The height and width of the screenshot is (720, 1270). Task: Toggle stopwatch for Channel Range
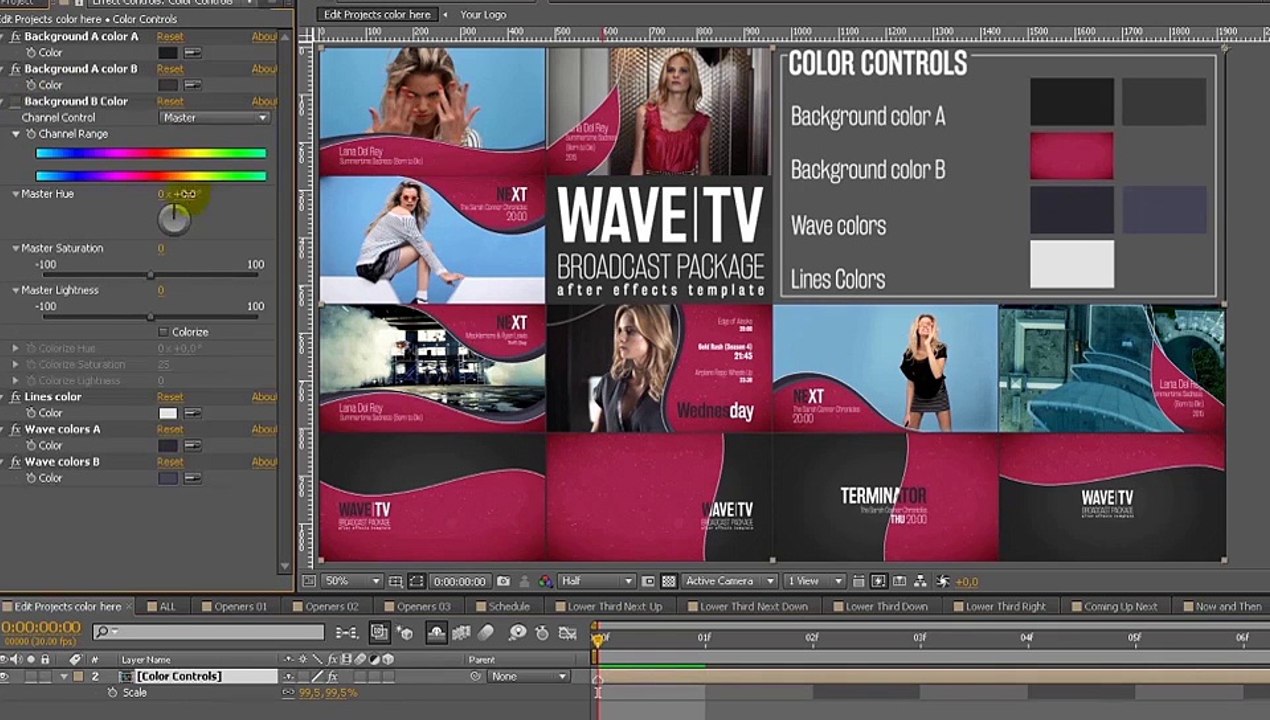[x=31, y=134]
